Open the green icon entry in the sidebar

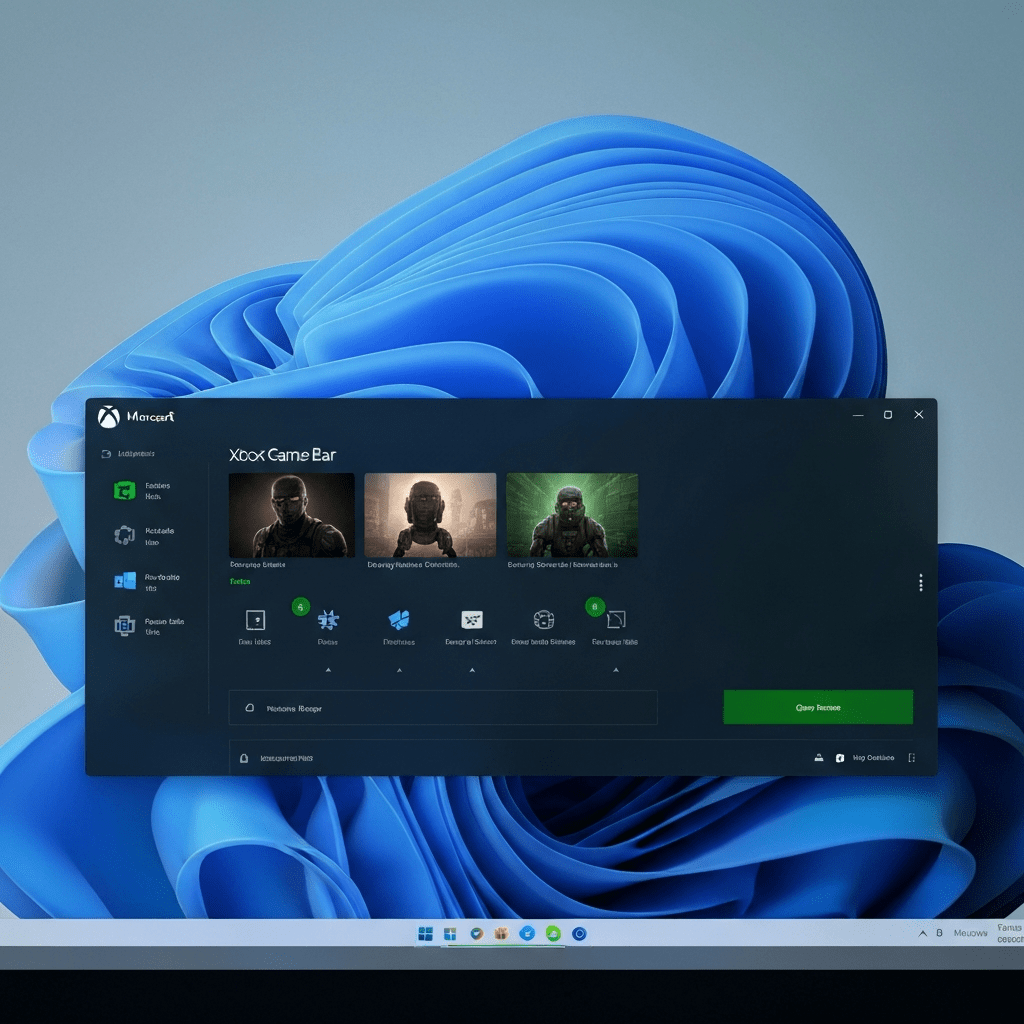[124, 490]
